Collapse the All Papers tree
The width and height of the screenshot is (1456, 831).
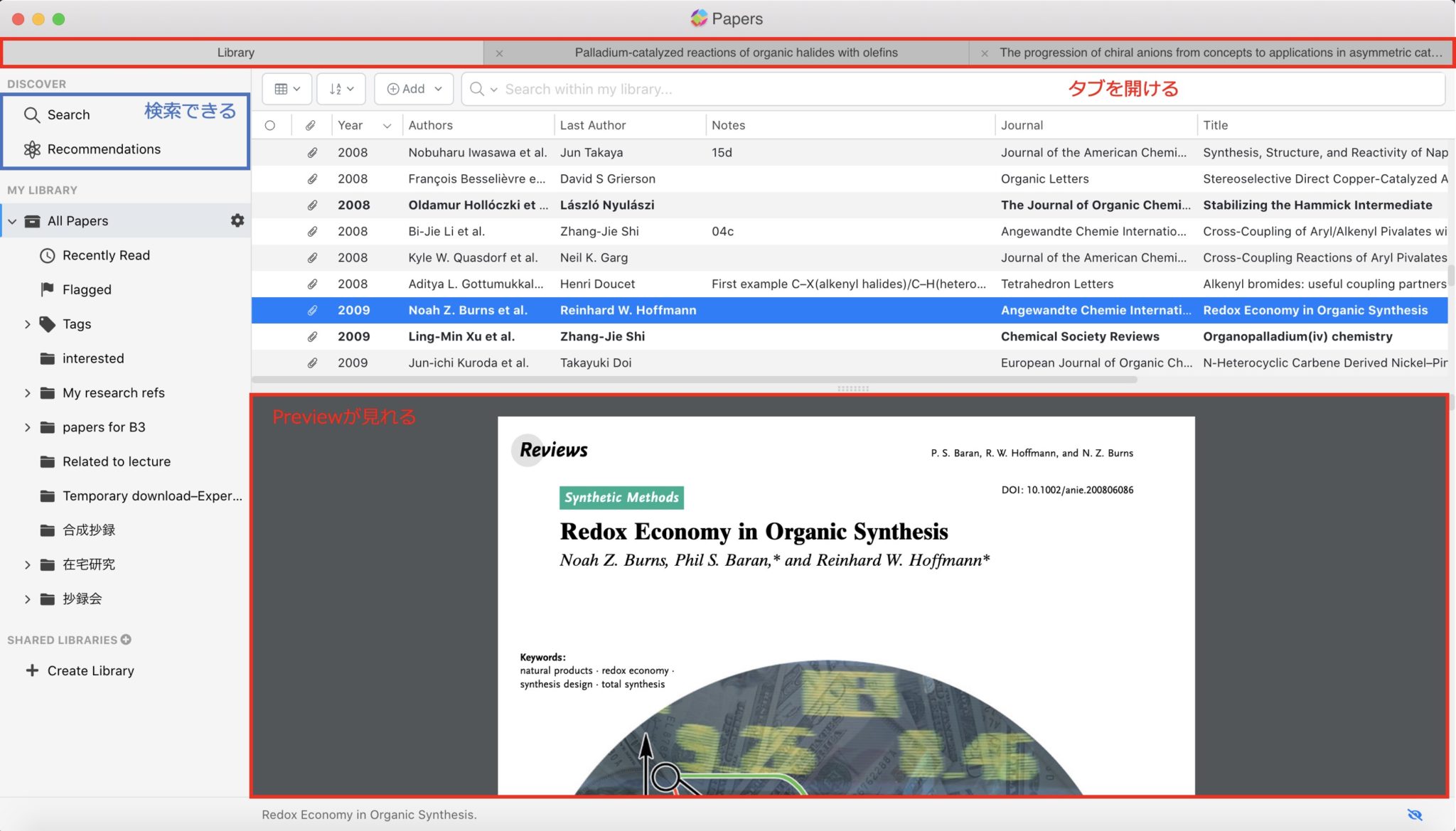[x=12, y=221]
